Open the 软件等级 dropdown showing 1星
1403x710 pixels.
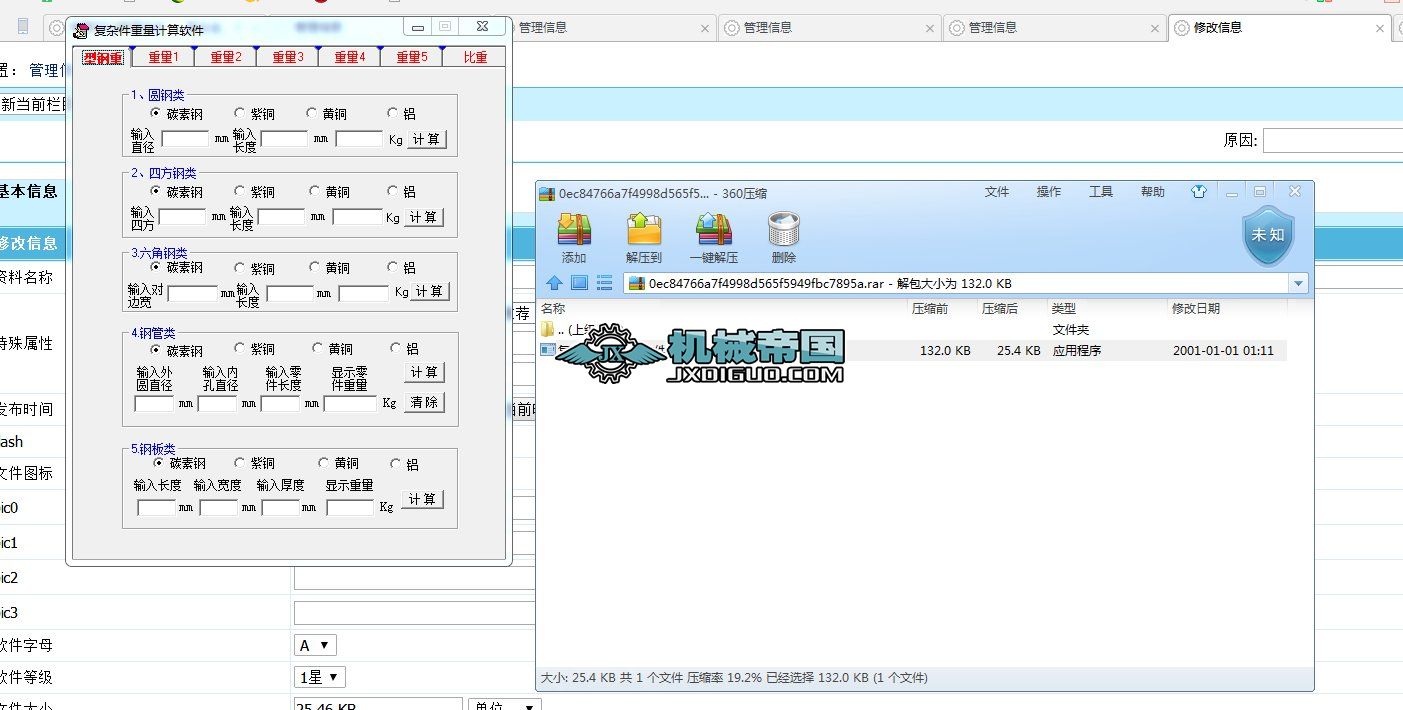point(320,677)
